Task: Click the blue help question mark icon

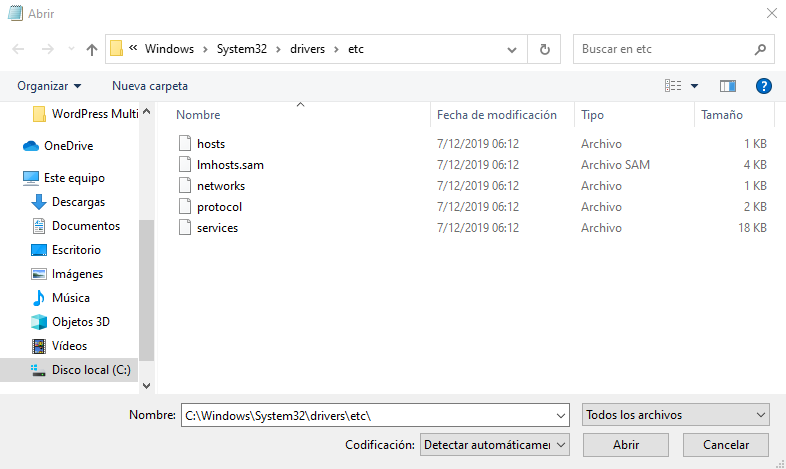Action: [764, 86]
